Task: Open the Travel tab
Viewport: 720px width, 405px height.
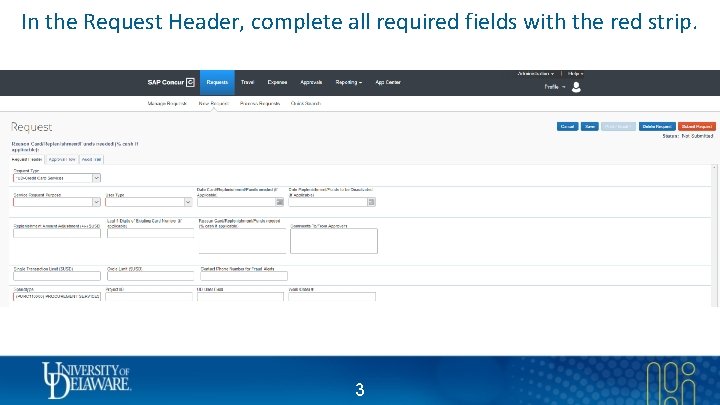Action: [x=247, y=83]
